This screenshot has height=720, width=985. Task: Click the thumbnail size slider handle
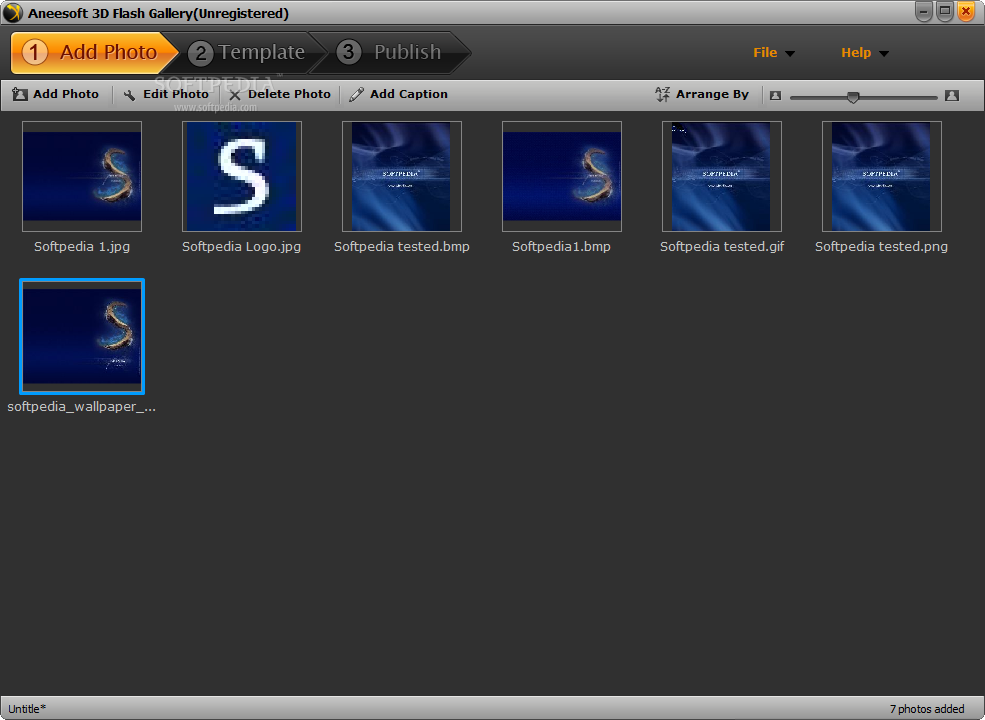[852, 97]
